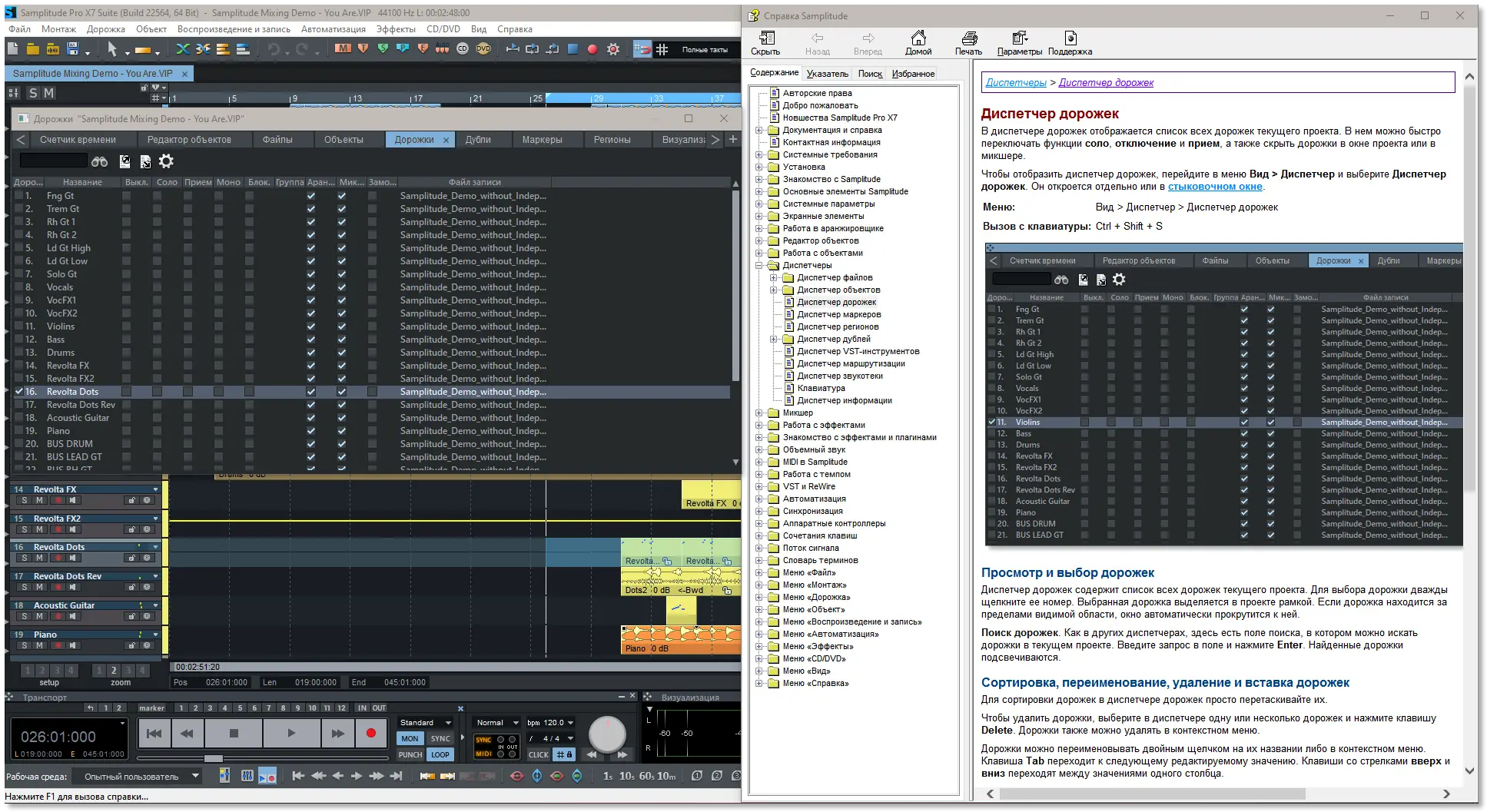This screenshot has width=1487, height=812.
Task: Follow the стыковочном окне link
Action: tap(1215, 187)
